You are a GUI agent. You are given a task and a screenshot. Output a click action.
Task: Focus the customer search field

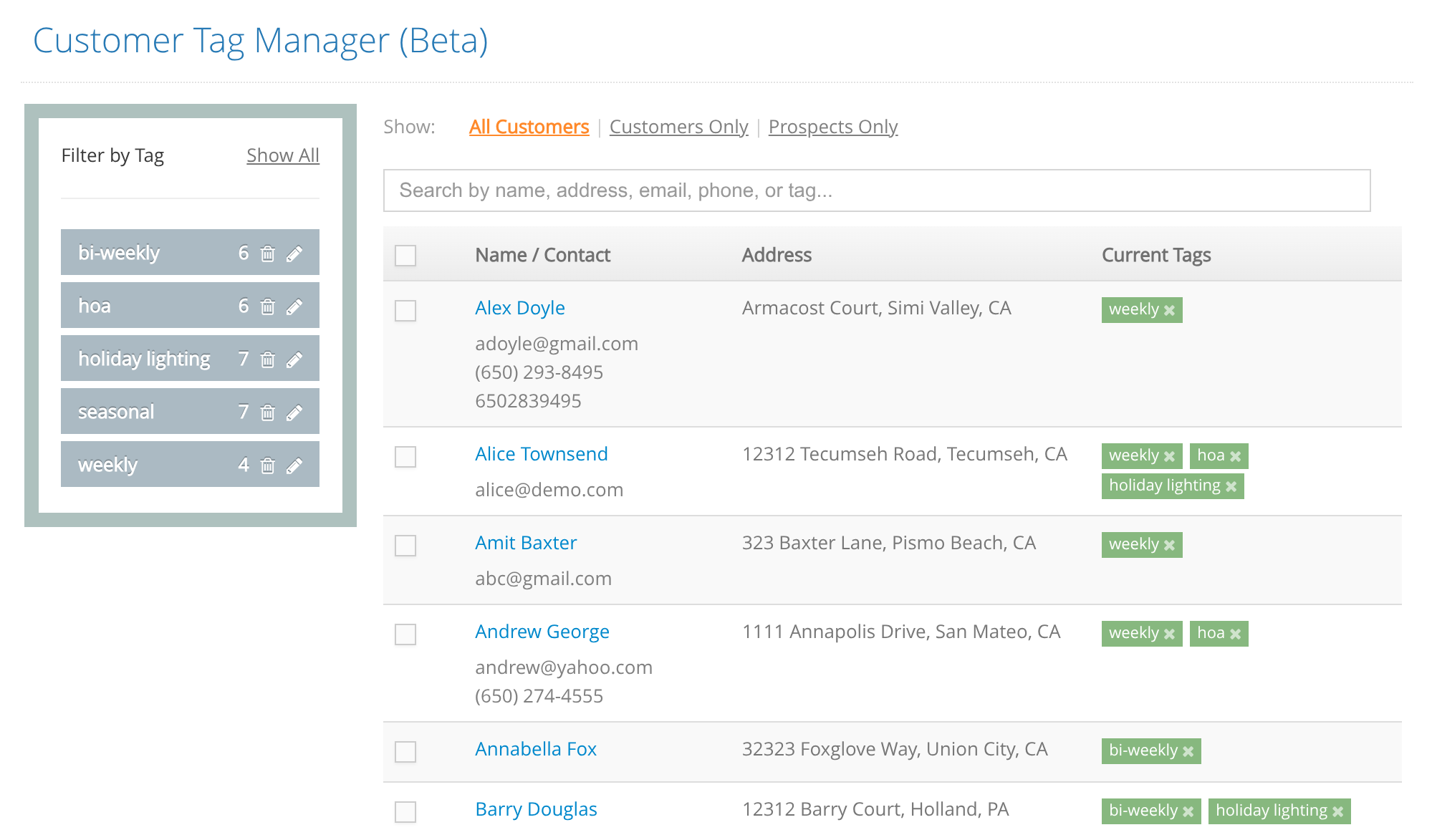[876, 190]
